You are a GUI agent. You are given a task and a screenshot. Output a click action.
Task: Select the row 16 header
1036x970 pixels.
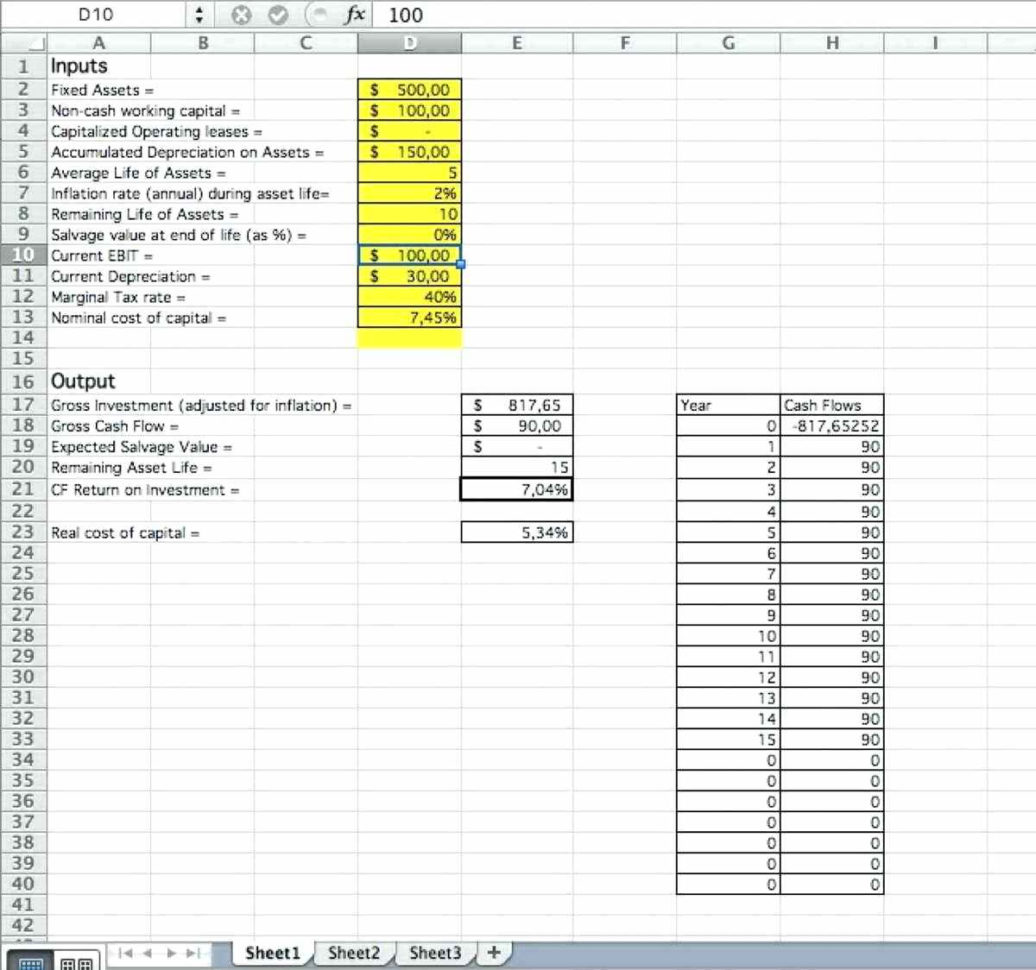click(x=23, y=381)
